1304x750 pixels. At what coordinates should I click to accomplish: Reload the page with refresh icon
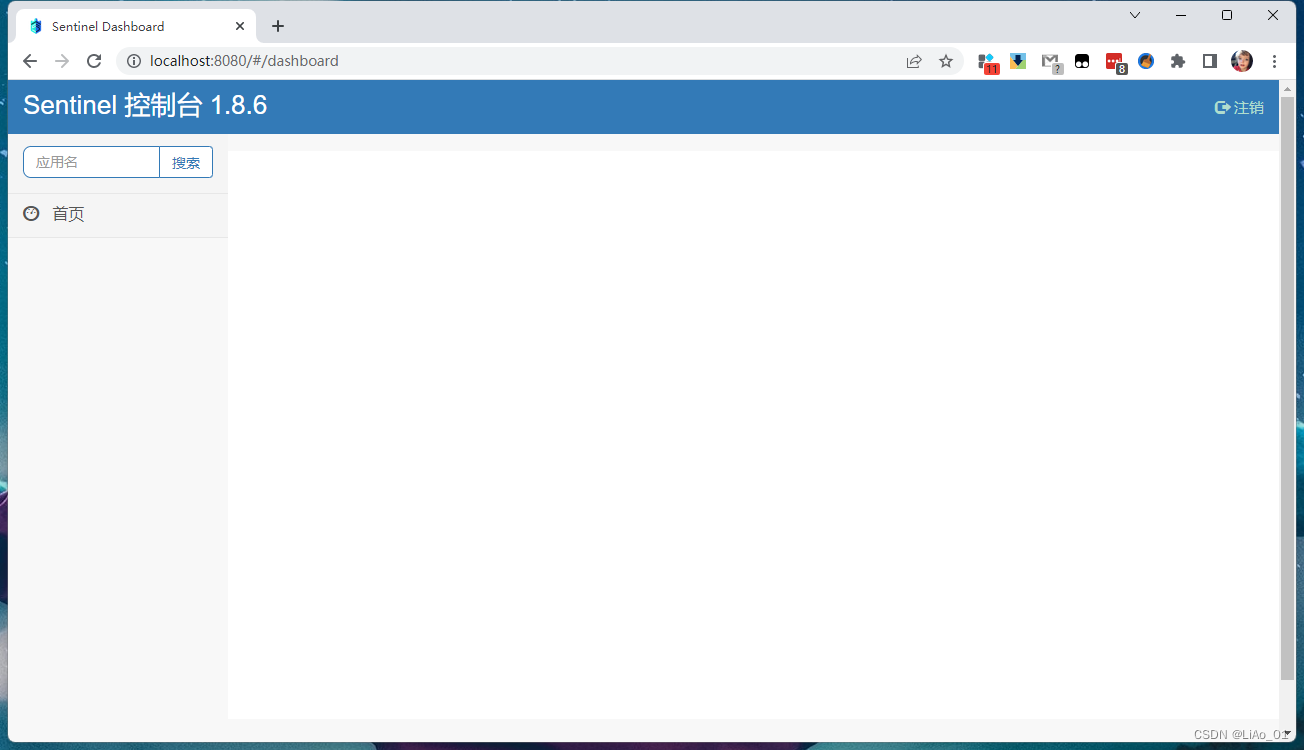tap(94, 61)
